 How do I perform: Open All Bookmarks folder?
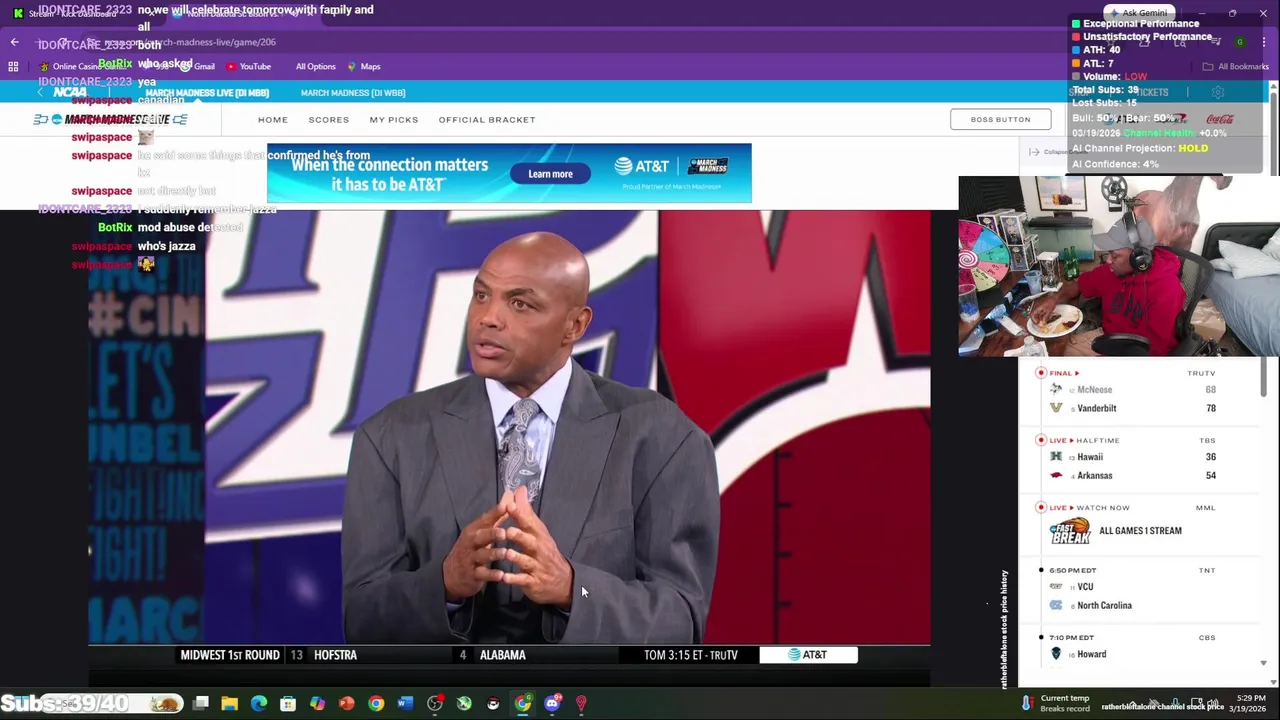pos(1236,66)
